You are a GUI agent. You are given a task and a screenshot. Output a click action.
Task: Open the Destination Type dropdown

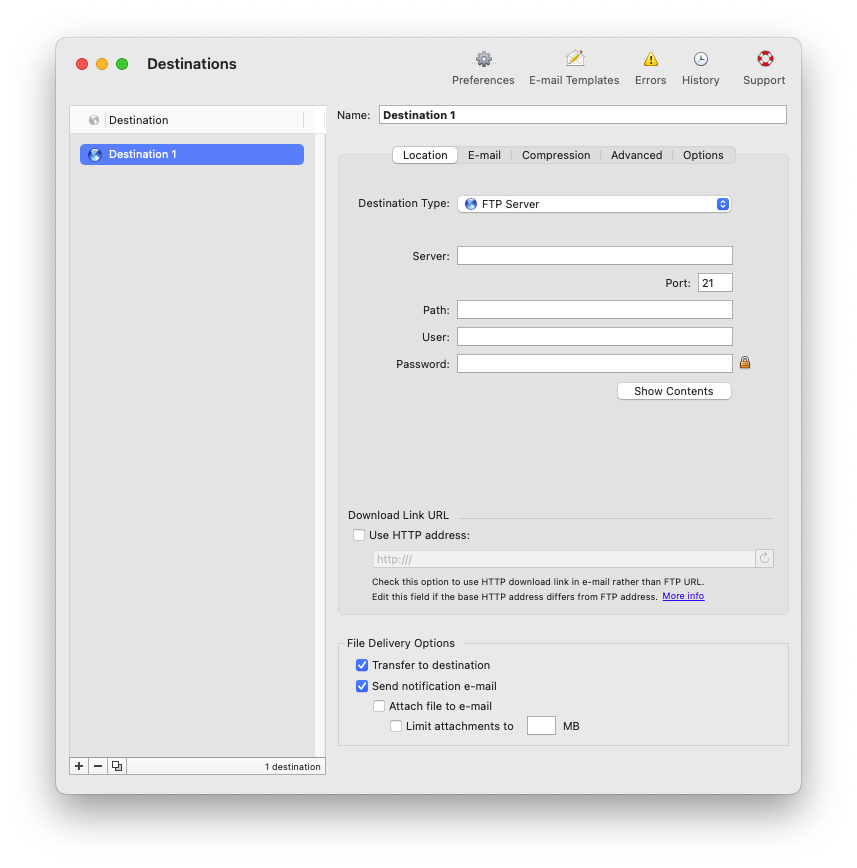594,204
